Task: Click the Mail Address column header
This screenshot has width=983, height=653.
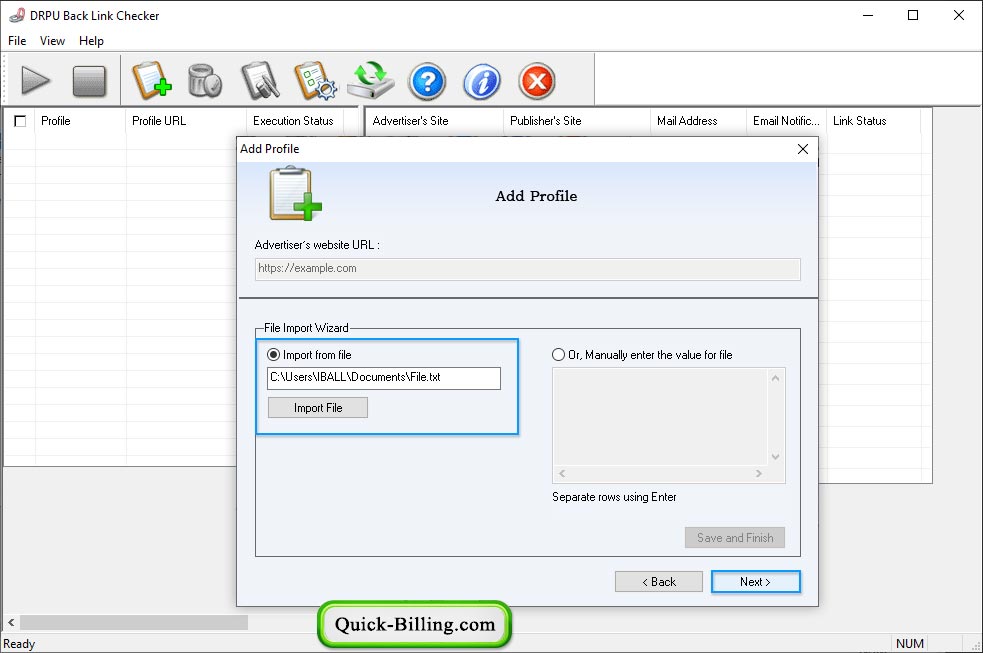Action: point(698,121)
